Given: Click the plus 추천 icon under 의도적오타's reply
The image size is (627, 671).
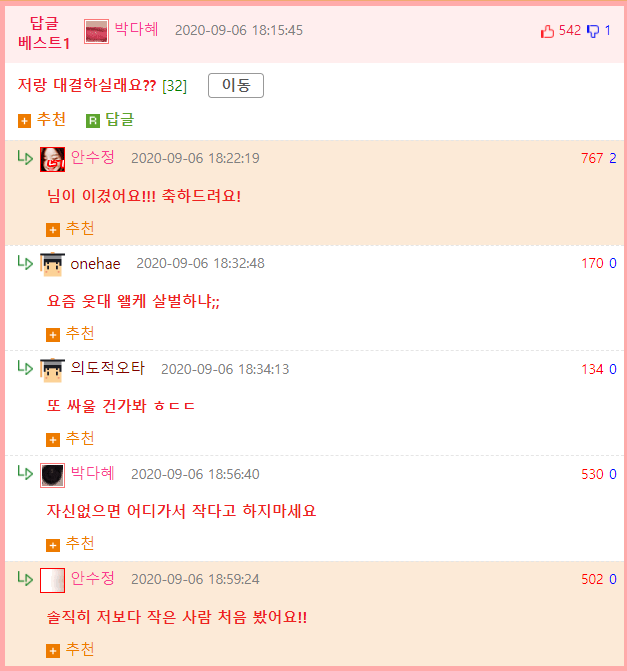Looking at the screenshot, I should pos(53,440).
